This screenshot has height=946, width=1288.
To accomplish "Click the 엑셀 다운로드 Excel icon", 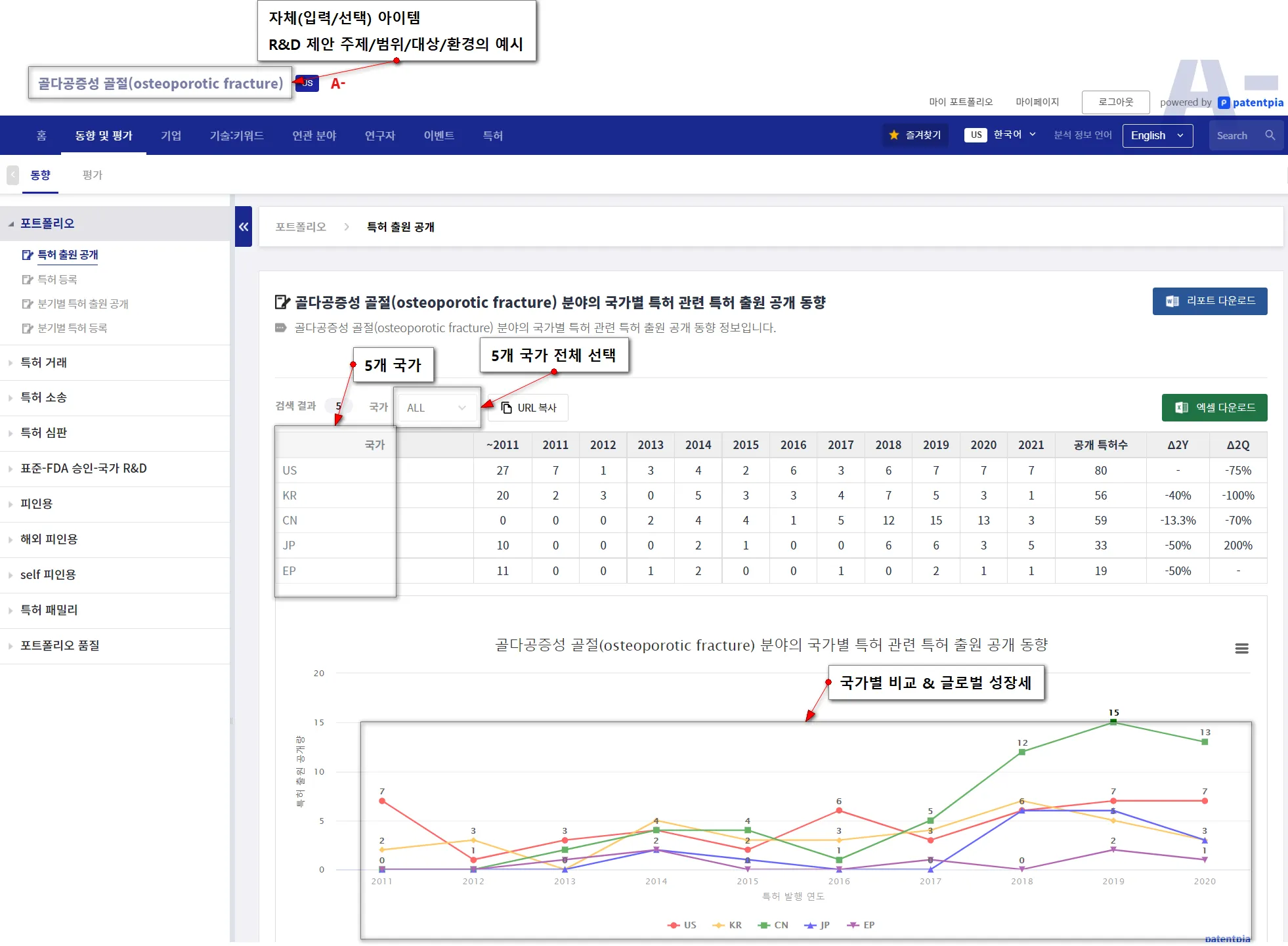I will [1181, 408].
